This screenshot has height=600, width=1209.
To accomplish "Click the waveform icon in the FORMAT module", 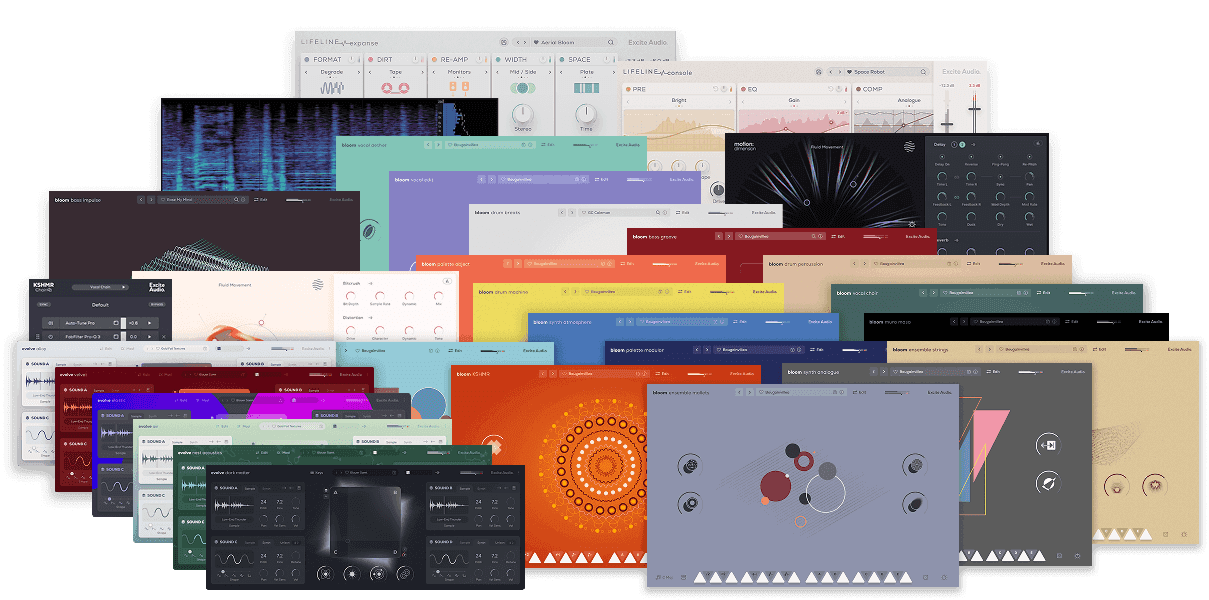I will click(x=332, y=87).
